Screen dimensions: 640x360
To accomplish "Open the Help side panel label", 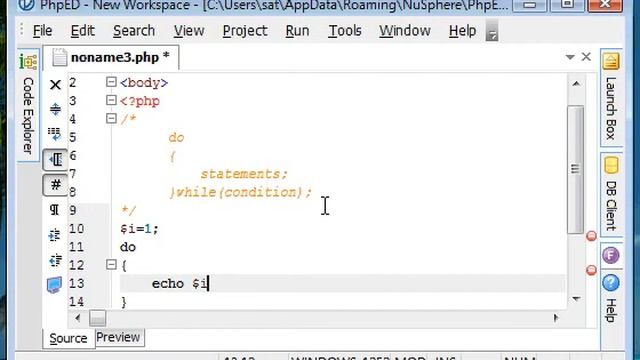I will [x=611, y=311].
